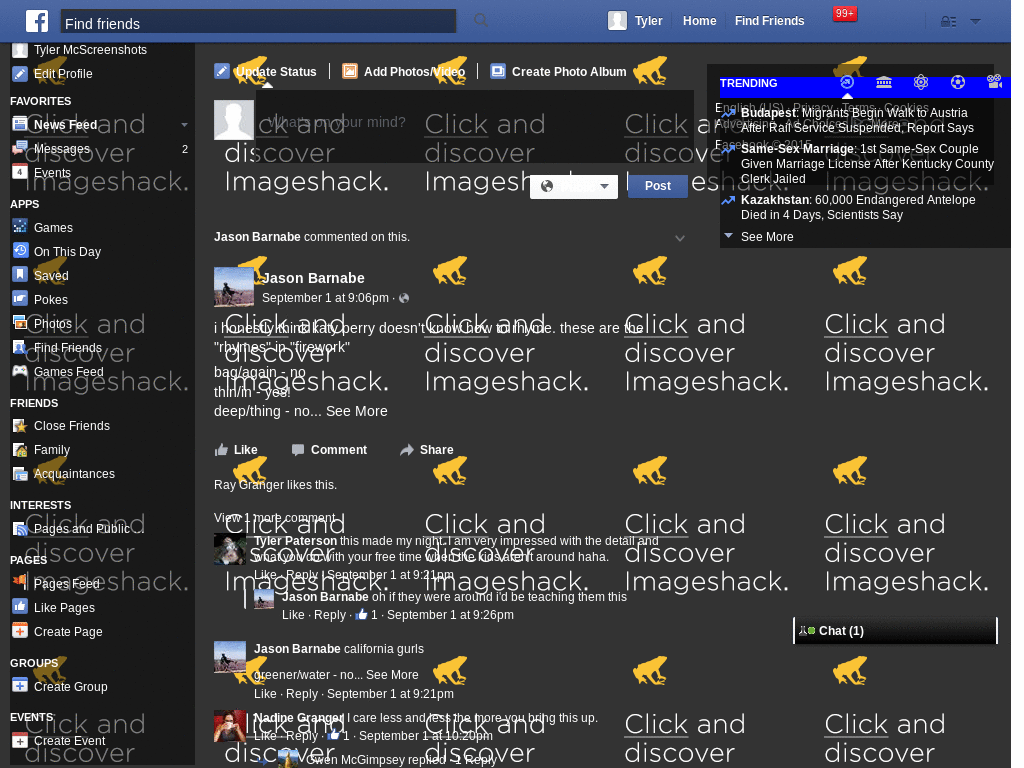Click the Close Friends star icon
The height and width of the screenshot is (768, 1024).
point(20,426)
